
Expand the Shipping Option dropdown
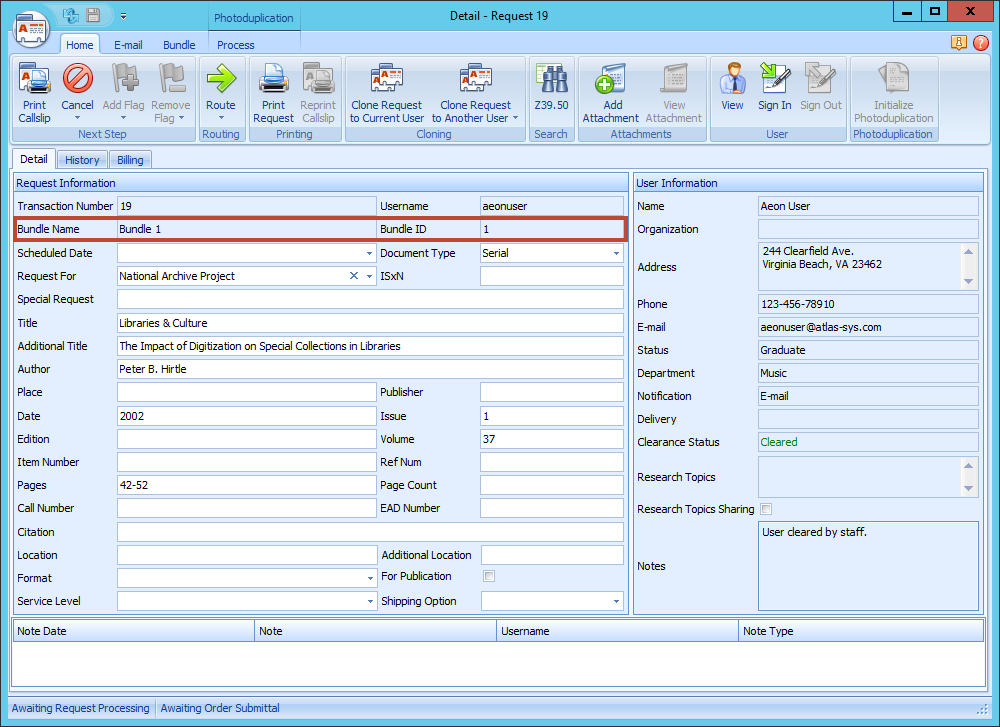(616, 602)
